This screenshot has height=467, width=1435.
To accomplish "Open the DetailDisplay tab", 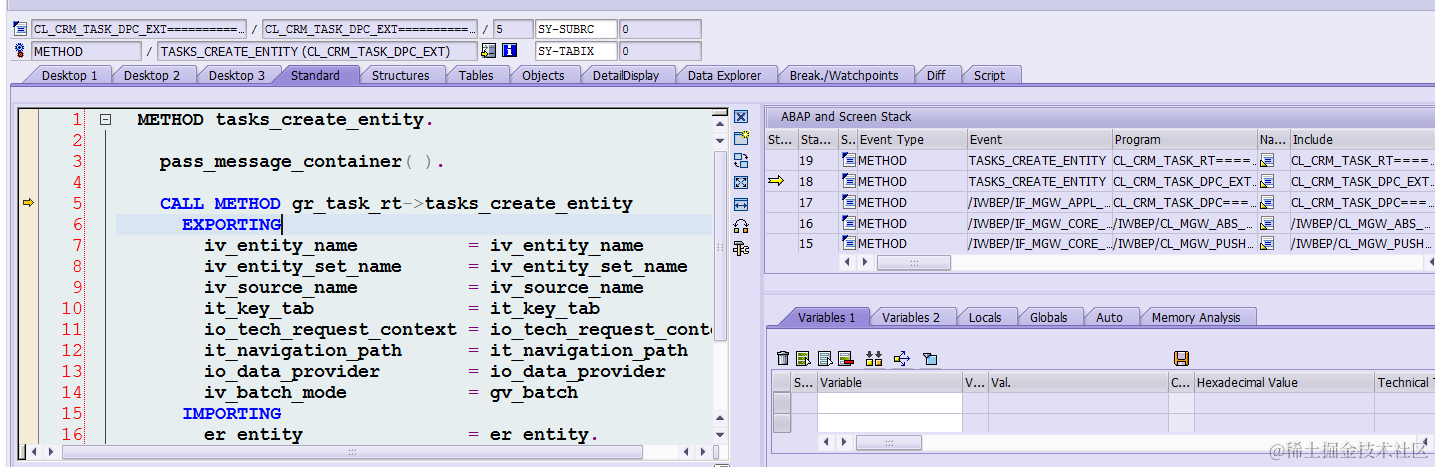I will coord(625,75).
